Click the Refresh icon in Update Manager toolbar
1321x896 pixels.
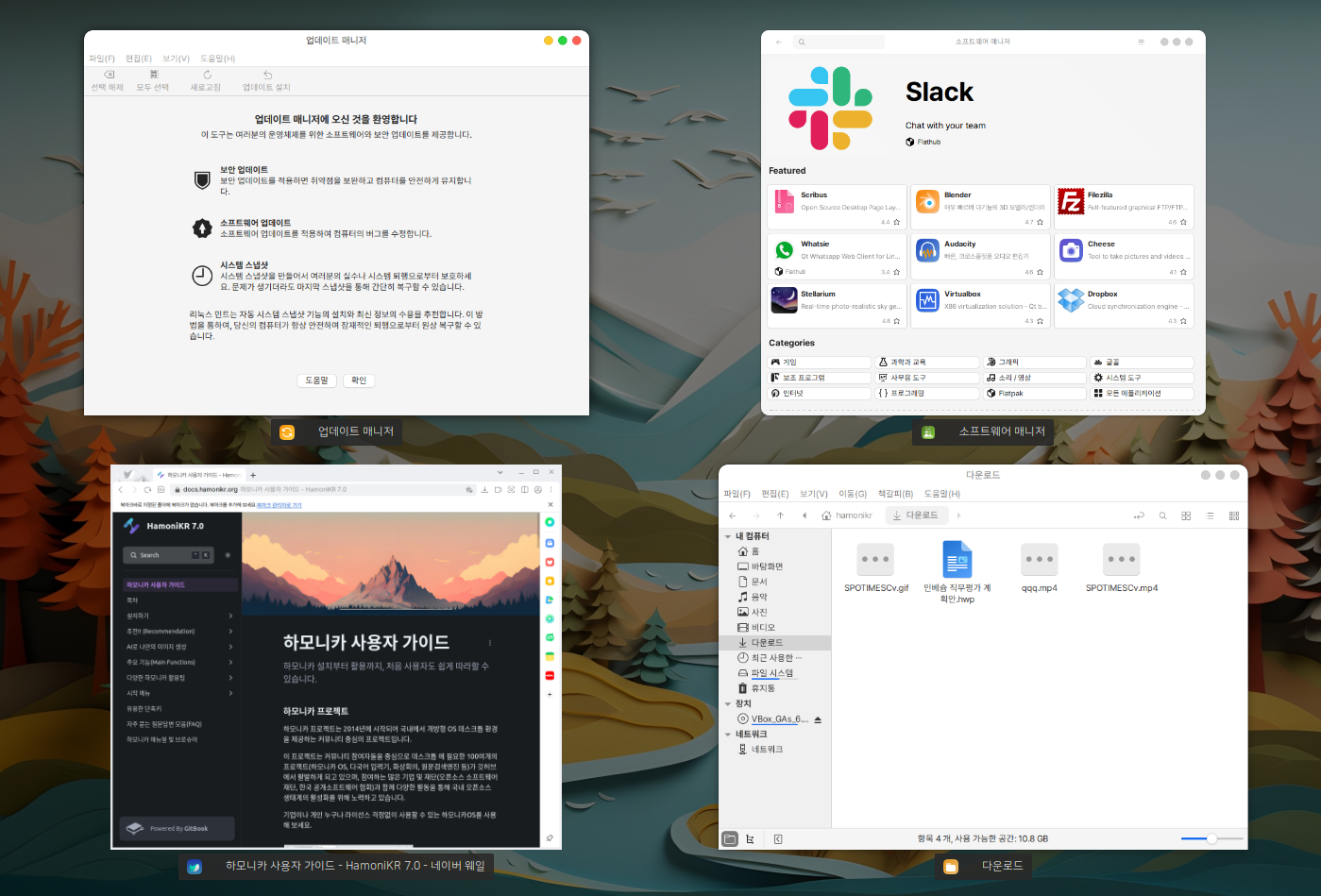point(206,75)
